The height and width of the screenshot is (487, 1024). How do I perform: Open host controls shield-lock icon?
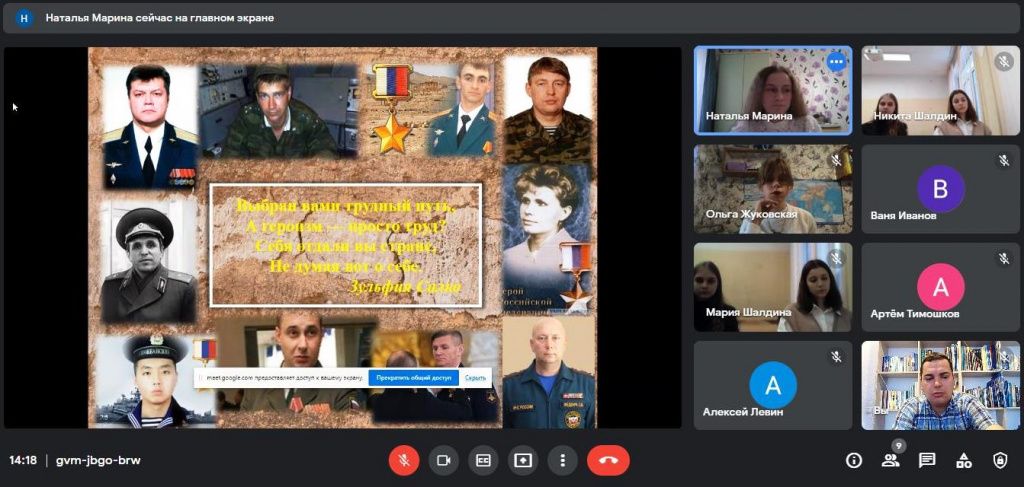[x=1000, y=460]
